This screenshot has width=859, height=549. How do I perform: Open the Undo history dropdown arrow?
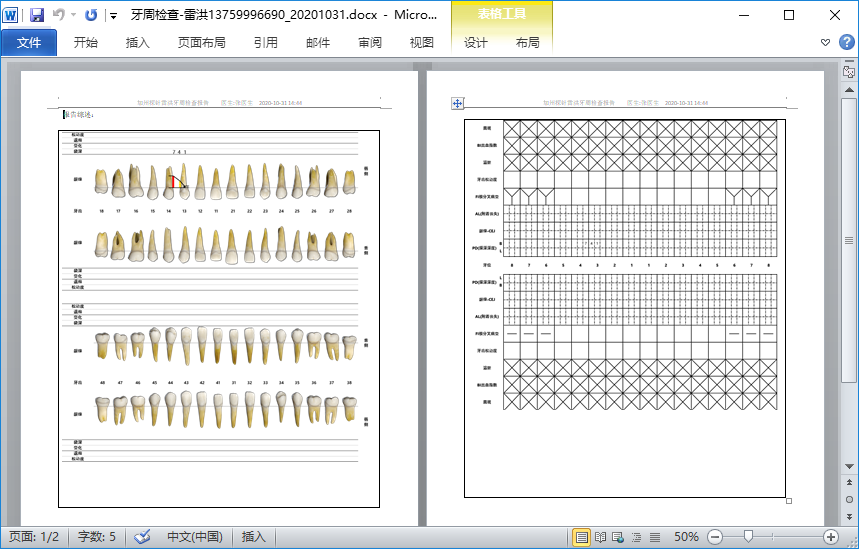click(74, 16)
